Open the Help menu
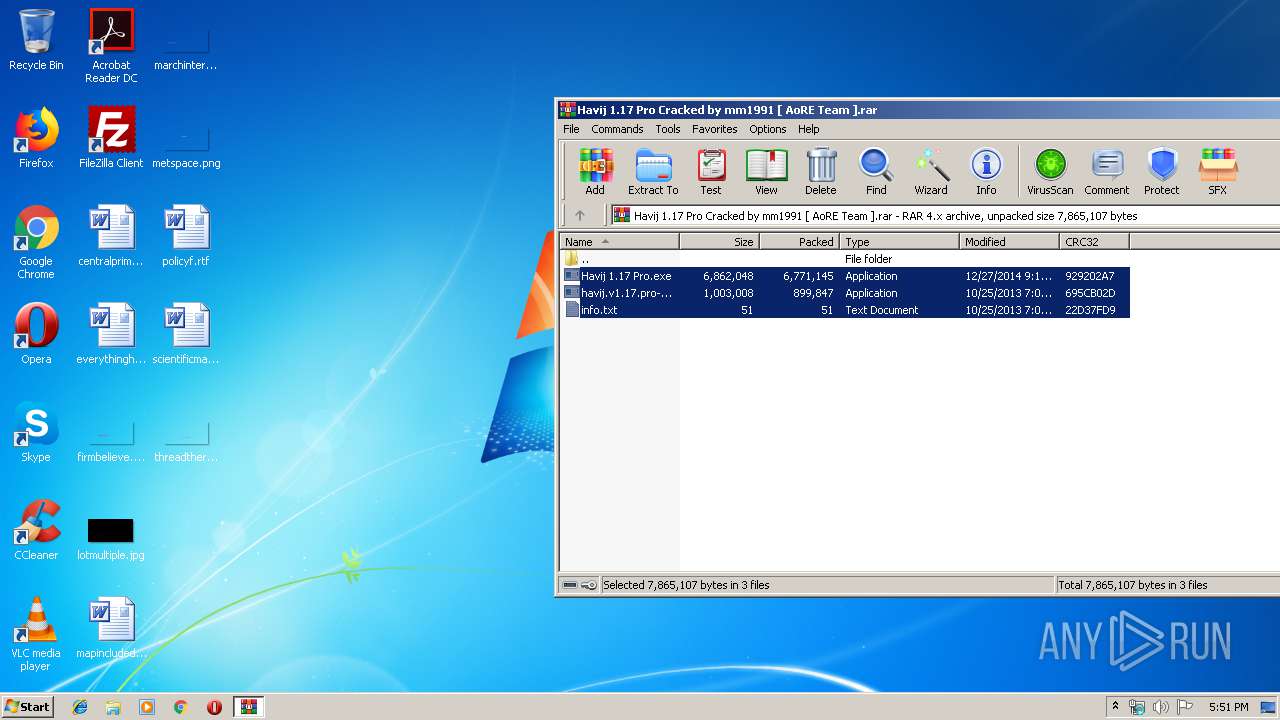The image size is (1280, 720). [x=809, y=129]
